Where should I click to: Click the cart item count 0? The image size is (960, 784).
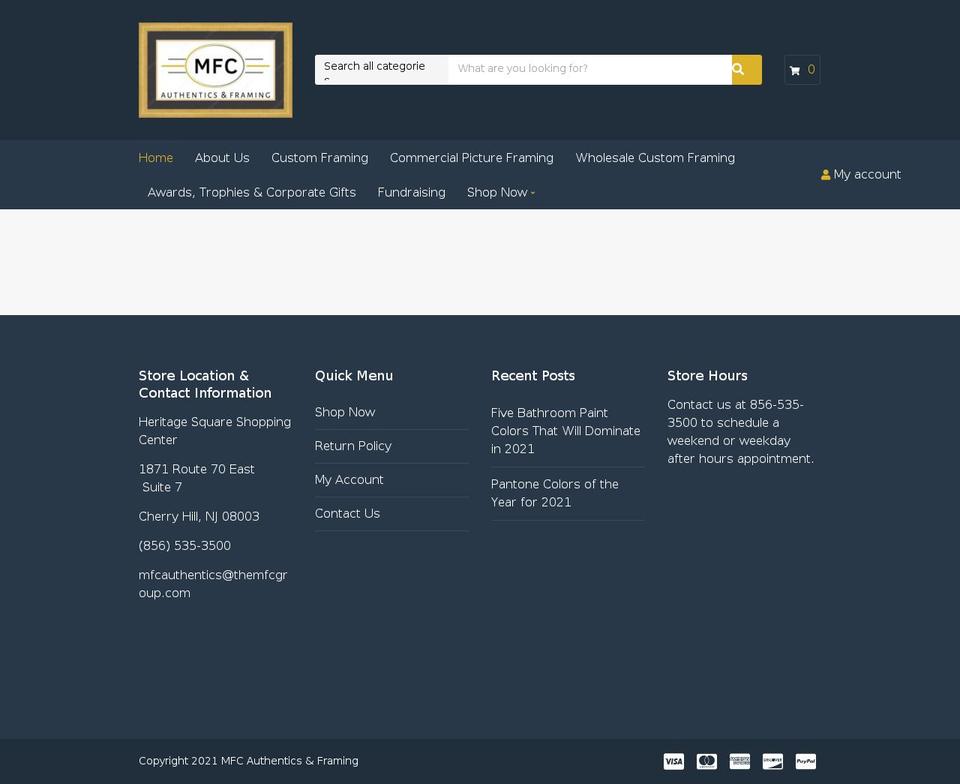[x=811, y=70]
